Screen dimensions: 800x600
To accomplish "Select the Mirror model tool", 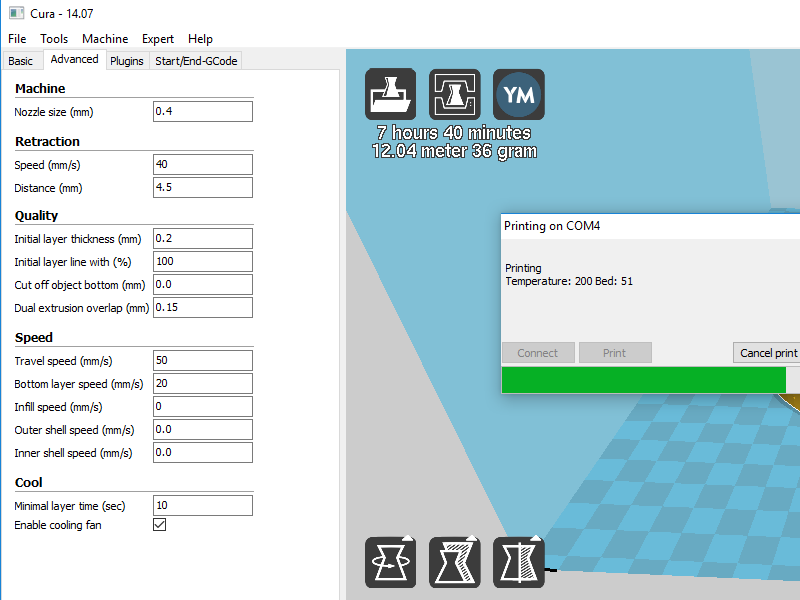I will pyautogui.click(x=519, y=562).
